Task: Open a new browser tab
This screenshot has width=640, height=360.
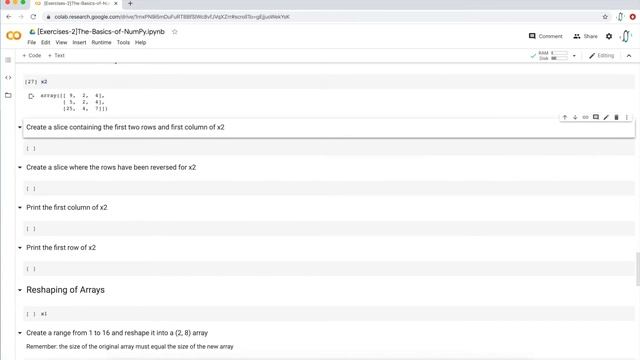Action: coord(130,4)
